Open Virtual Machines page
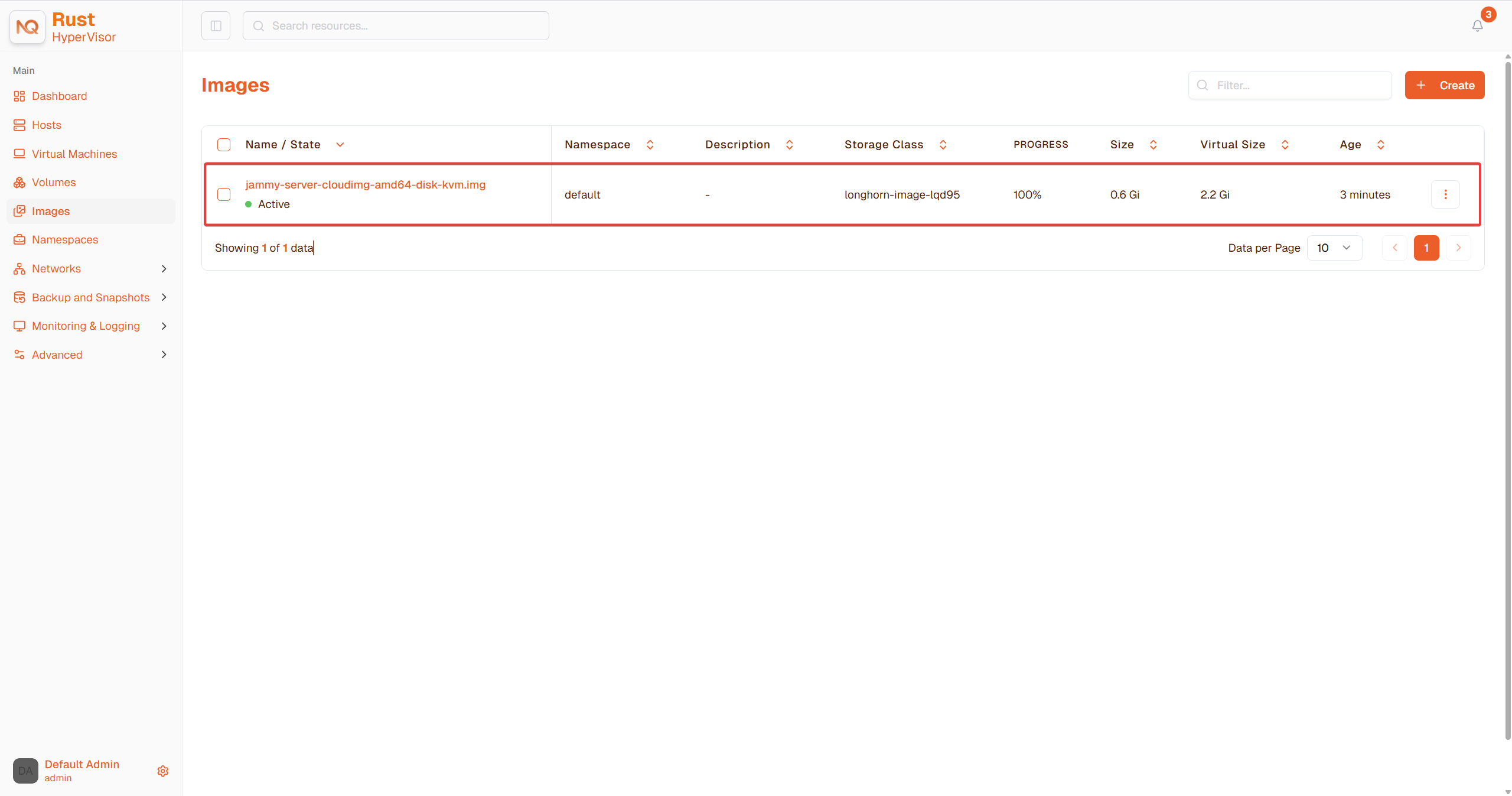The height and width of the screenshot is (796, 1512). point(74,154)
